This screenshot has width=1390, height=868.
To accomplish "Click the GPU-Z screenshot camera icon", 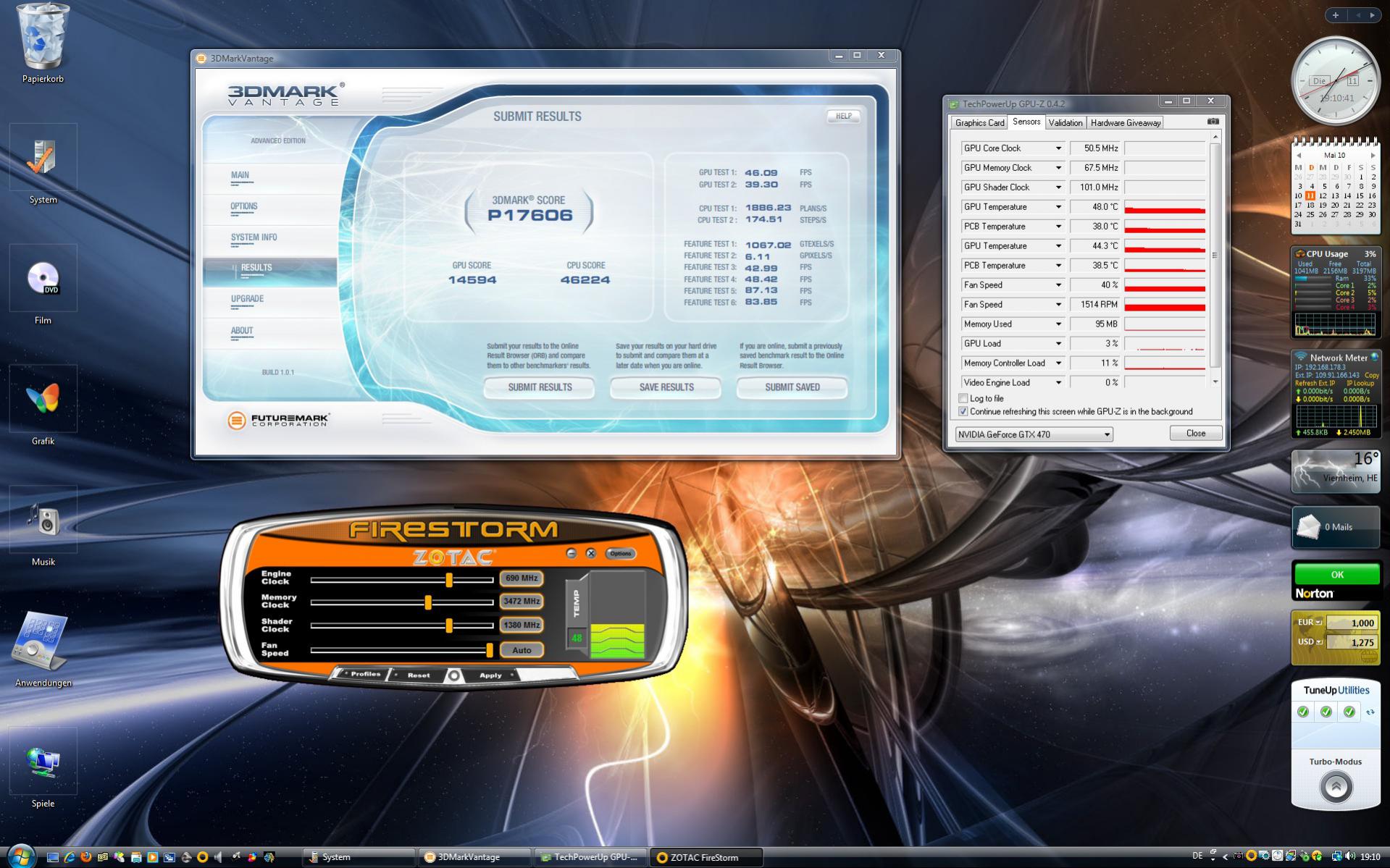I will click(x=1213, y=122).
